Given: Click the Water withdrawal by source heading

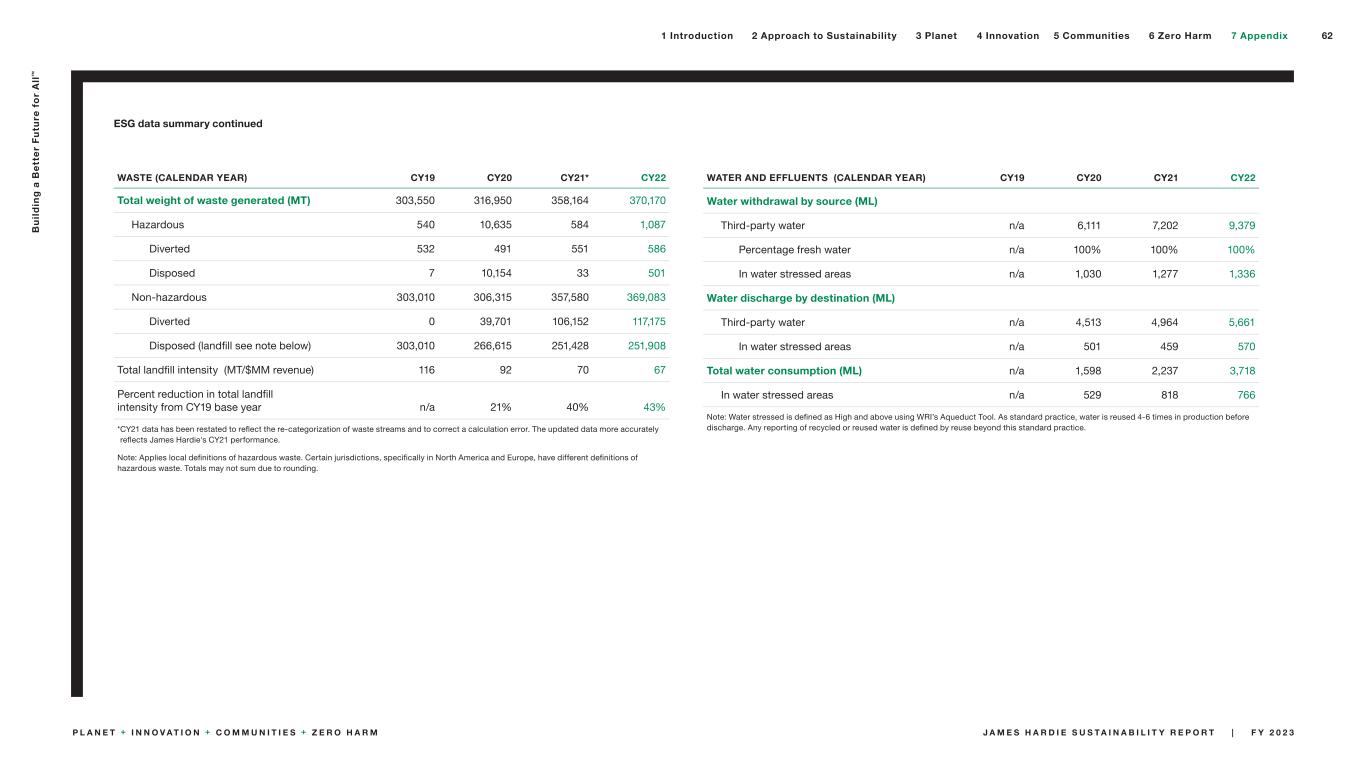Looking at the screenshot, I should coord(791,201).
